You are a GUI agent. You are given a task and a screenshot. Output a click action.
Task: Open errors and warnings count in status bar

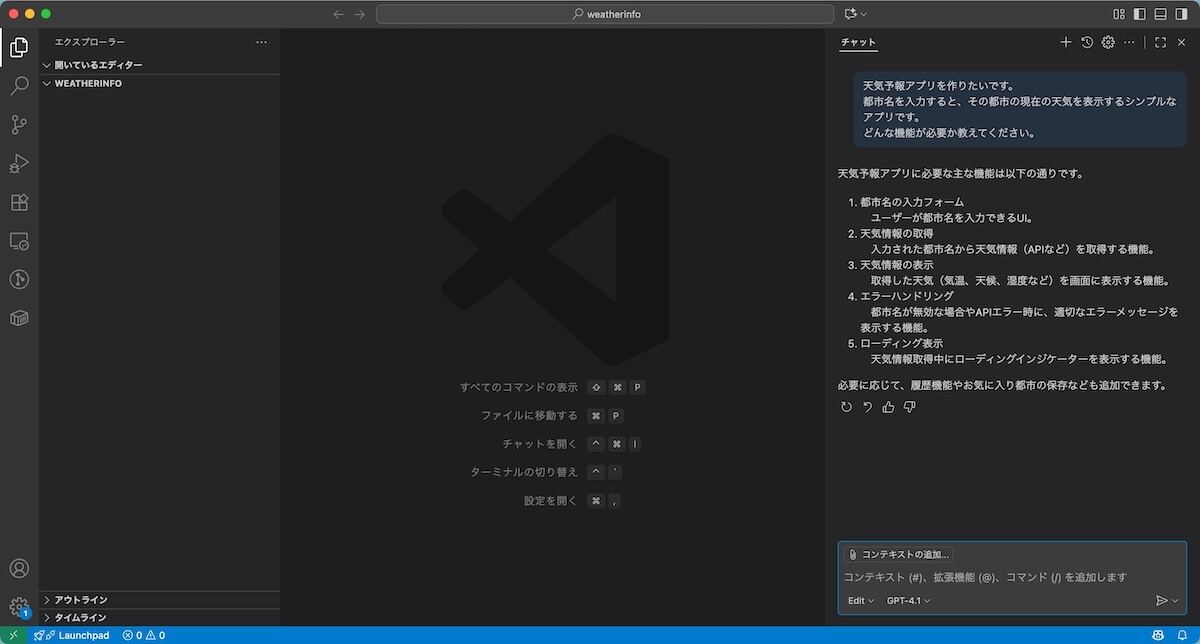pyautogui.click(x=144, y=635)
